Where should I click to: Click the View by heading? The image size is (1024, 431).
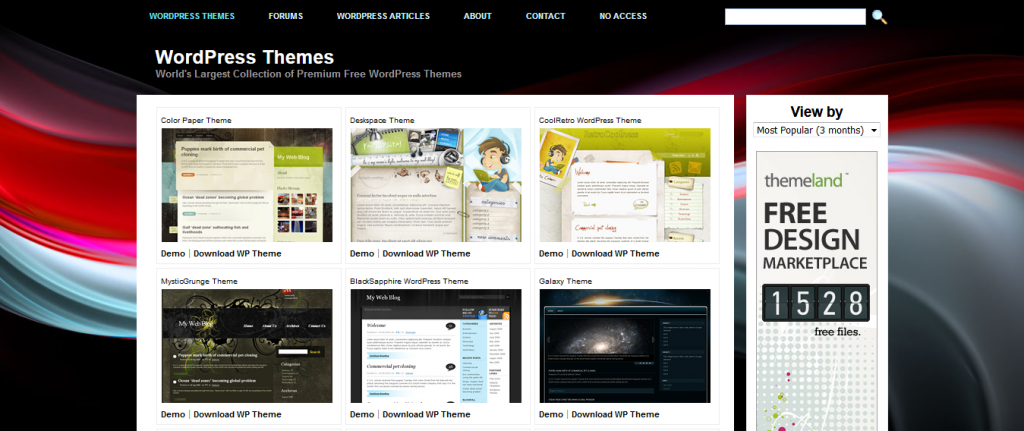coord(816,112)
